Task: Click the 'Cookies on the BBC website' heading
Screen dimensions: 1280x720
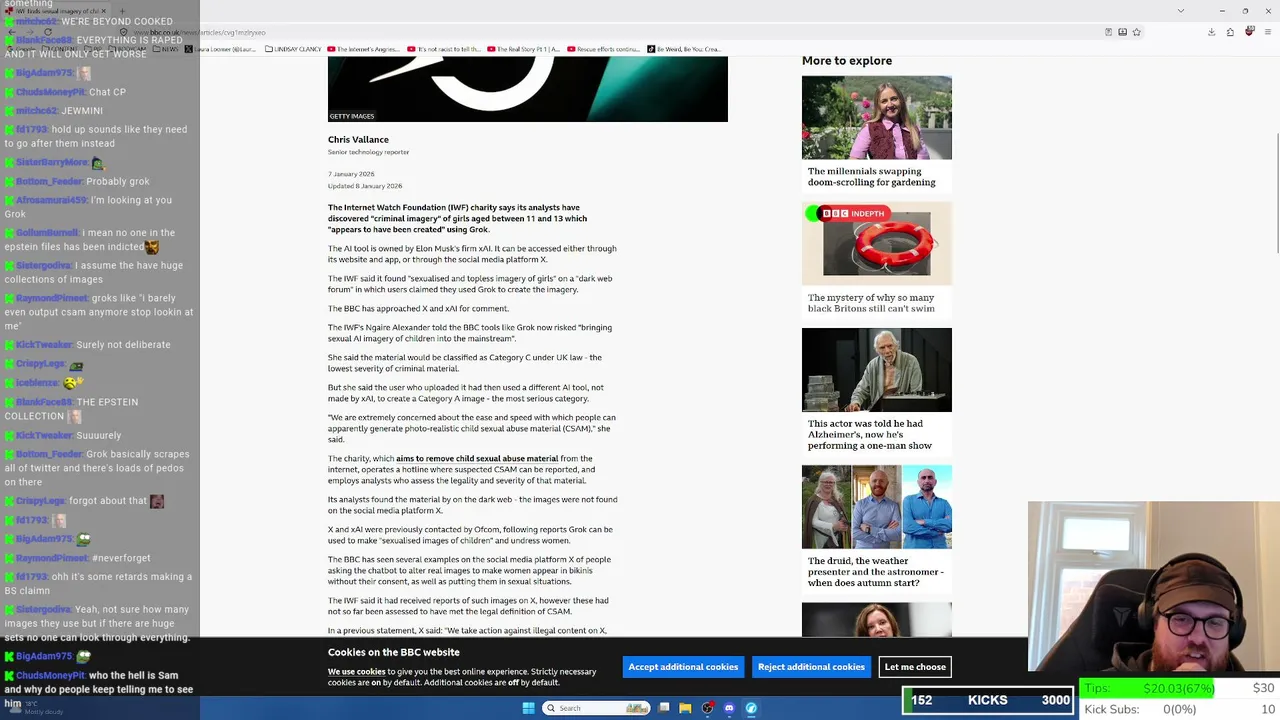Action: coord(394,652)
